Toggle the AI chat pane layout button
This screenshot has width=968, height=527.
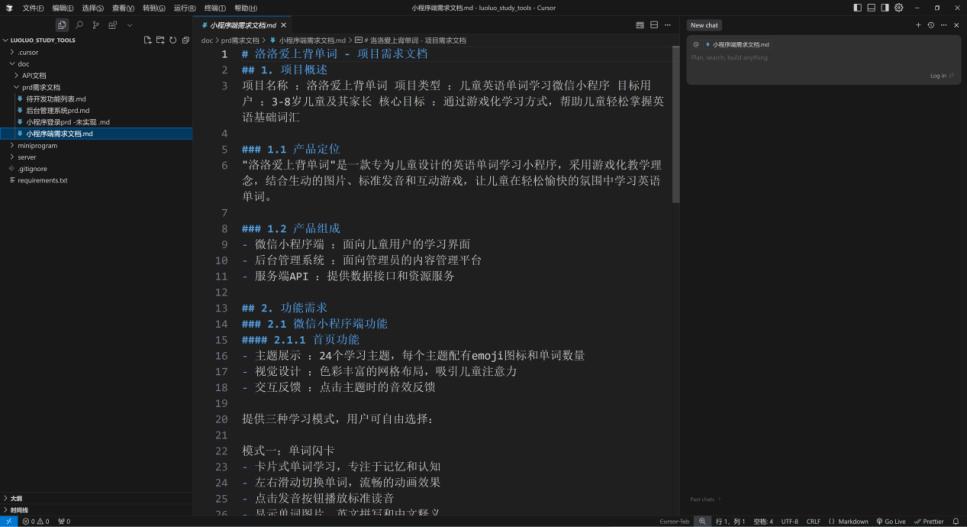tap(885, 8)
